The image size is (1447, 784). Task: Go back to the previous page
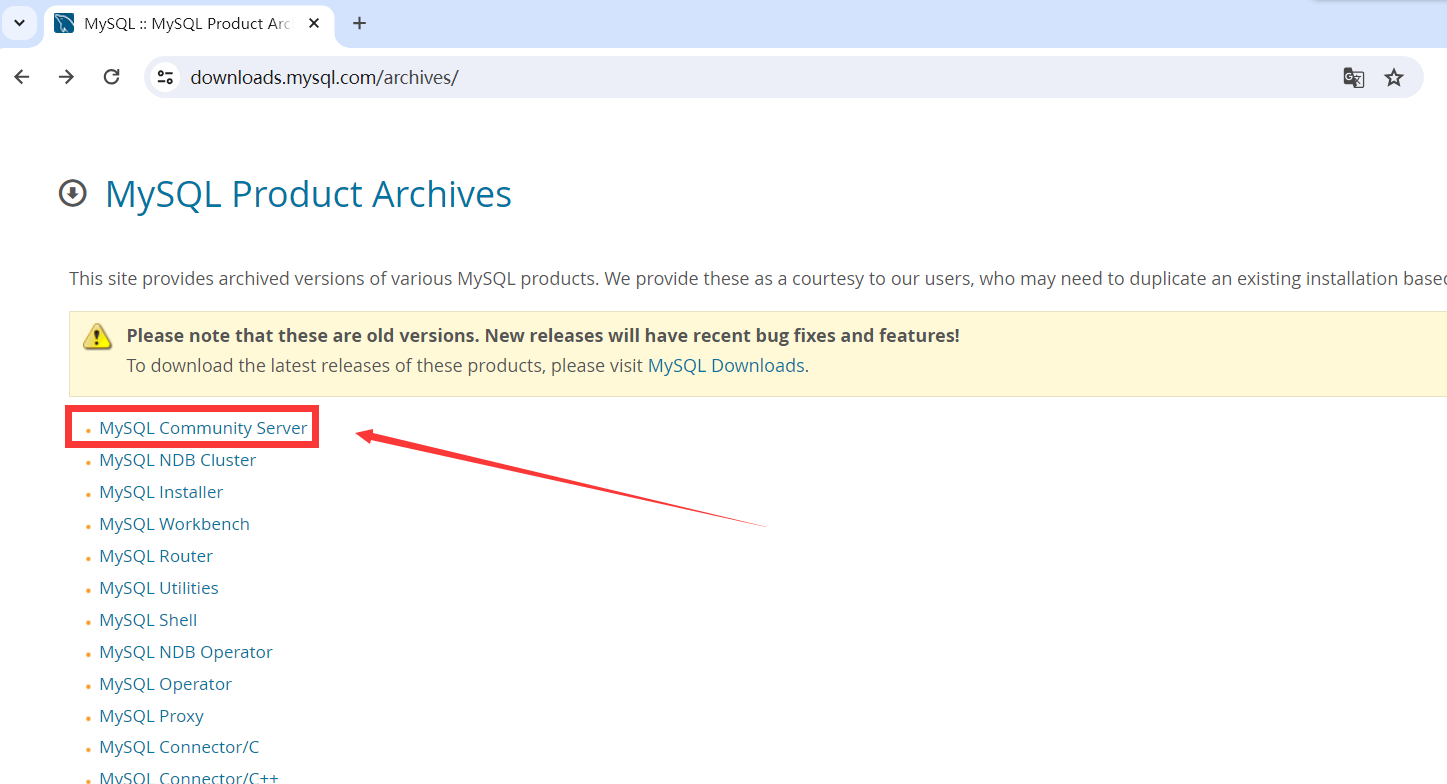click(22, 77)
